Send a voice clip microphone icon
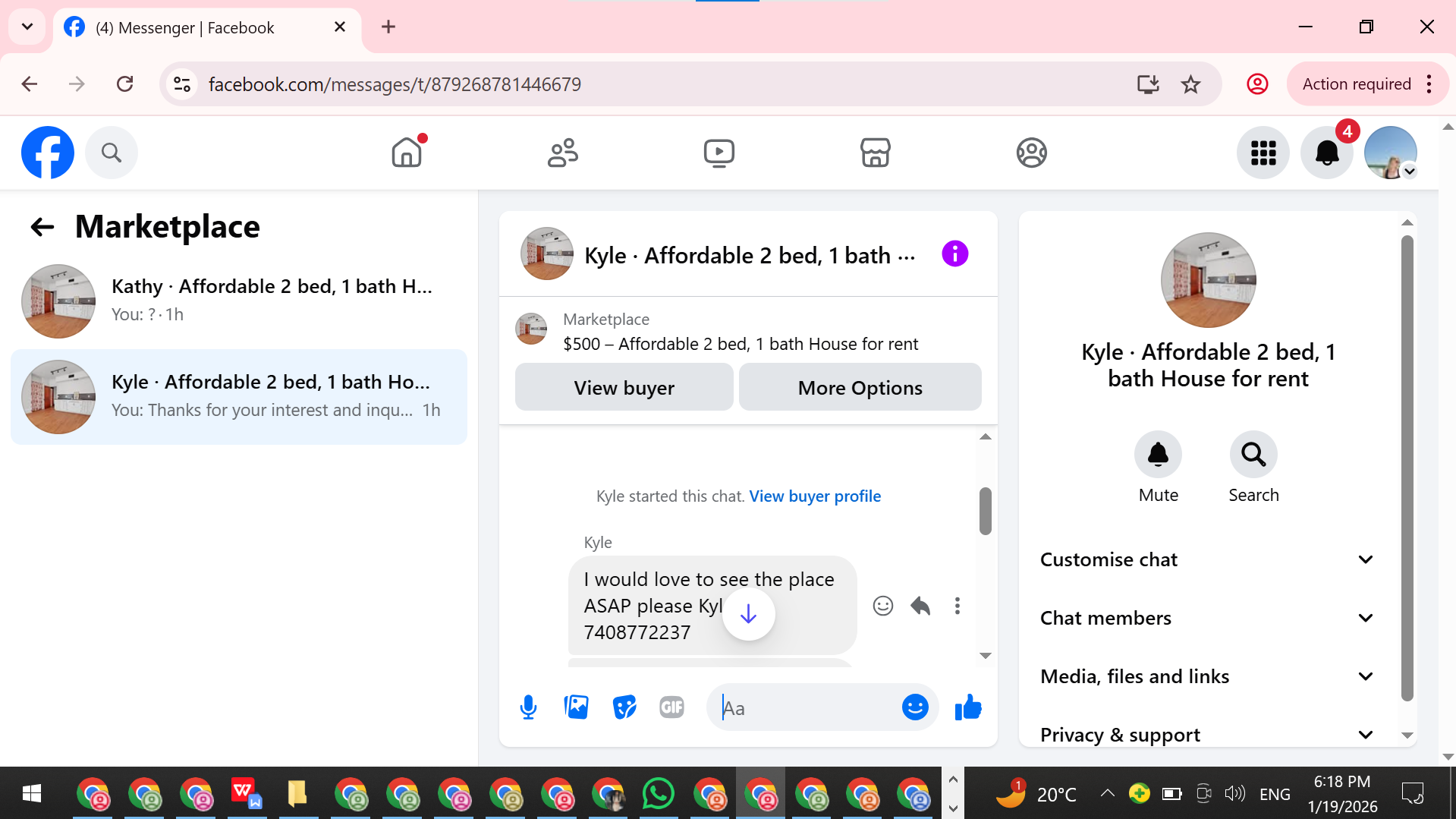The image size is (1456, 819). point(529,707)
